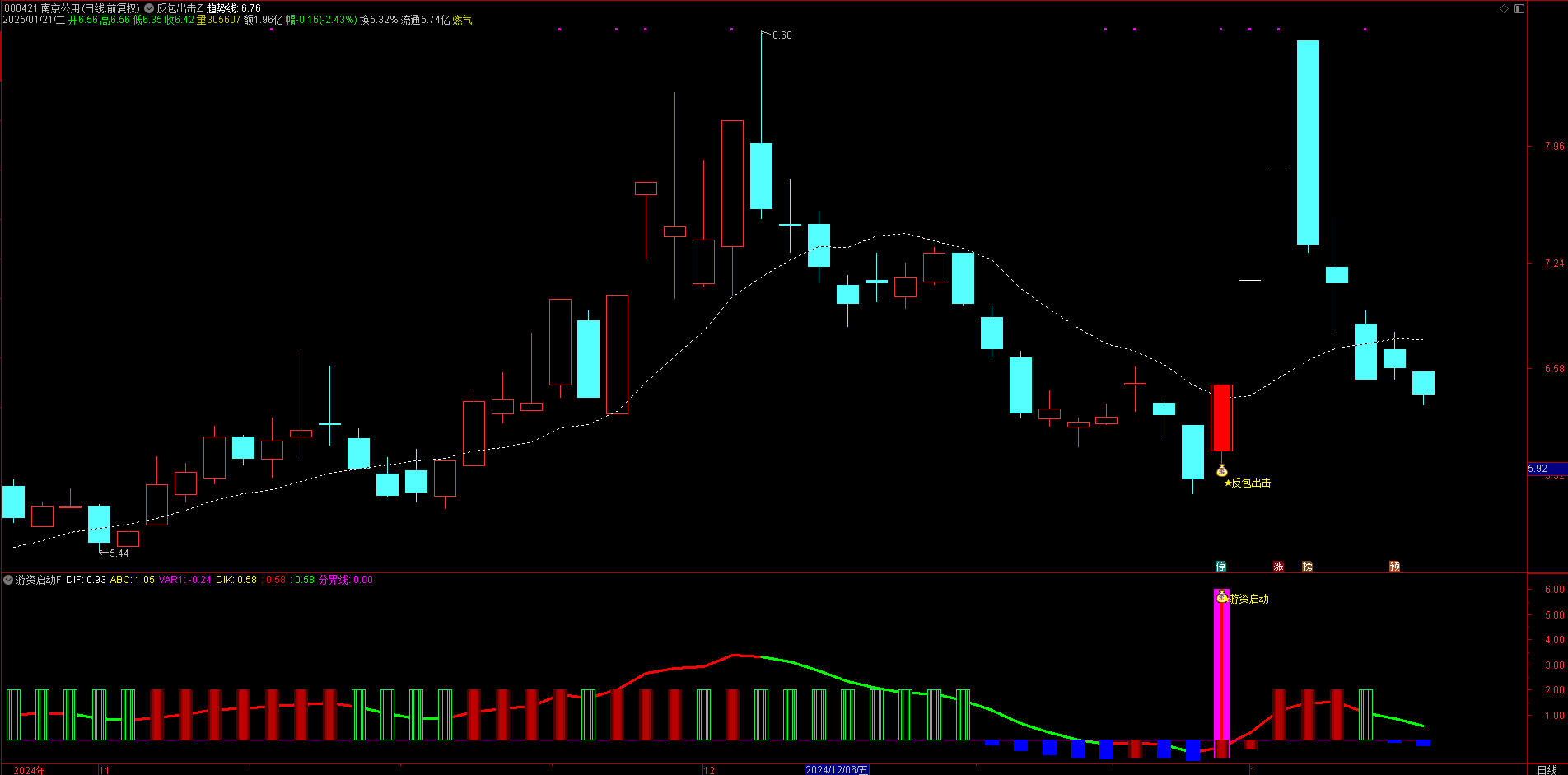Click the 日线 period button at bottom right
The height and width of the screenshot is (775, 1568).
pos(1547,770)
